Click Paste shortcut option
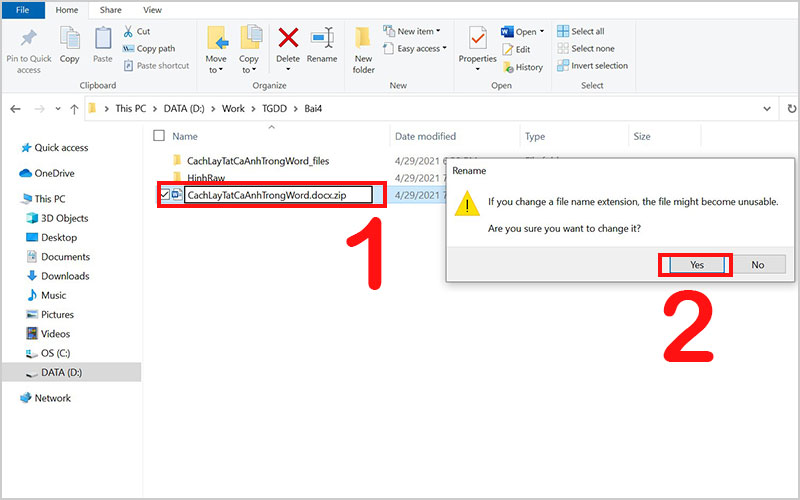The height and width of the screenshot is (500, 800). [156, 65]
